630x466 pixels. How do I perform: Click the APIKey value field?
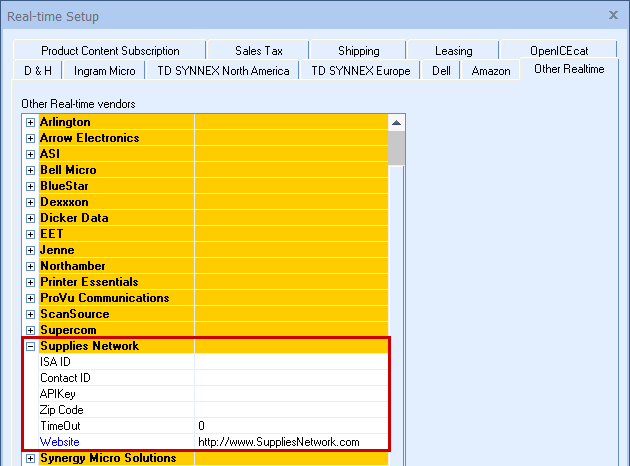[x=290, y=394]
